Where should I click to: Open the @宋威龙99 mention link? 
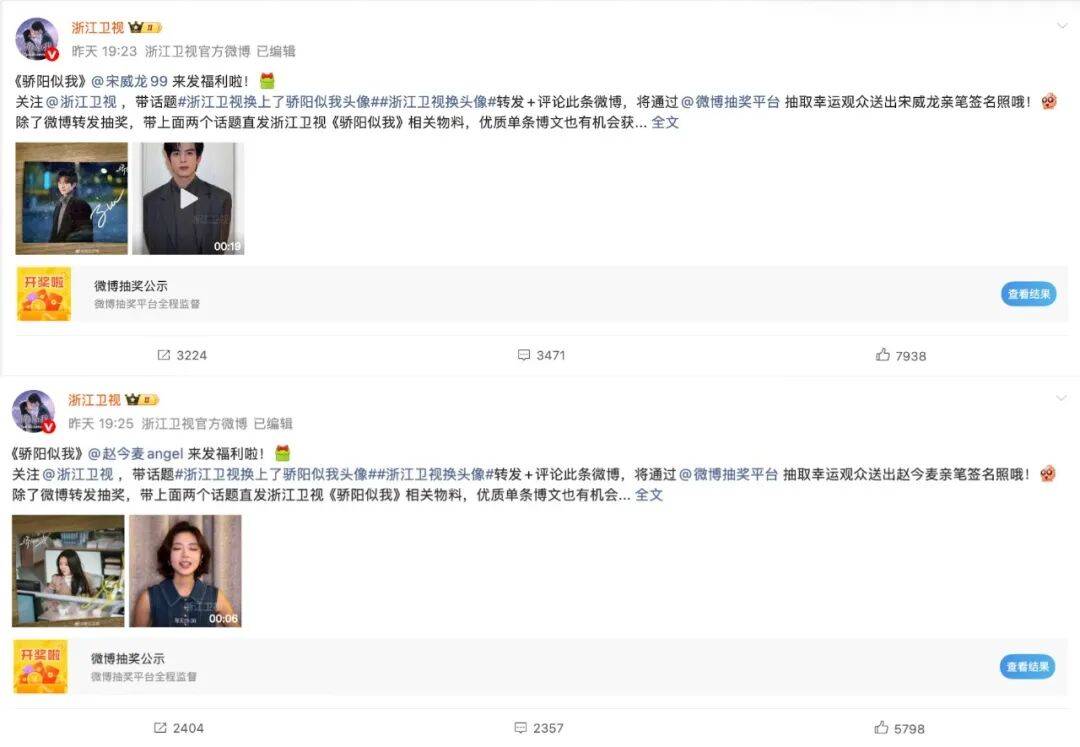pyautogui.click(x=129, y=81)
